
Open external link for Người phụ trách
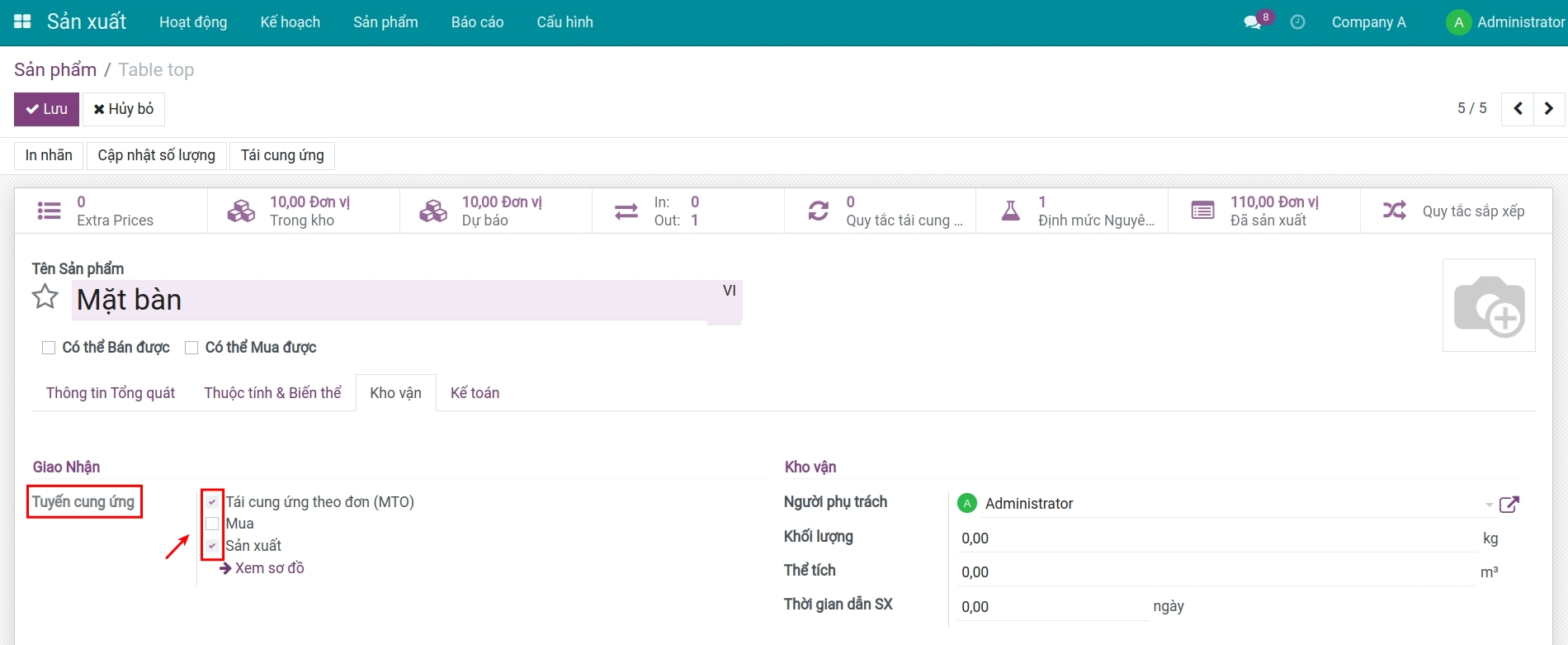pos(1509,504)
